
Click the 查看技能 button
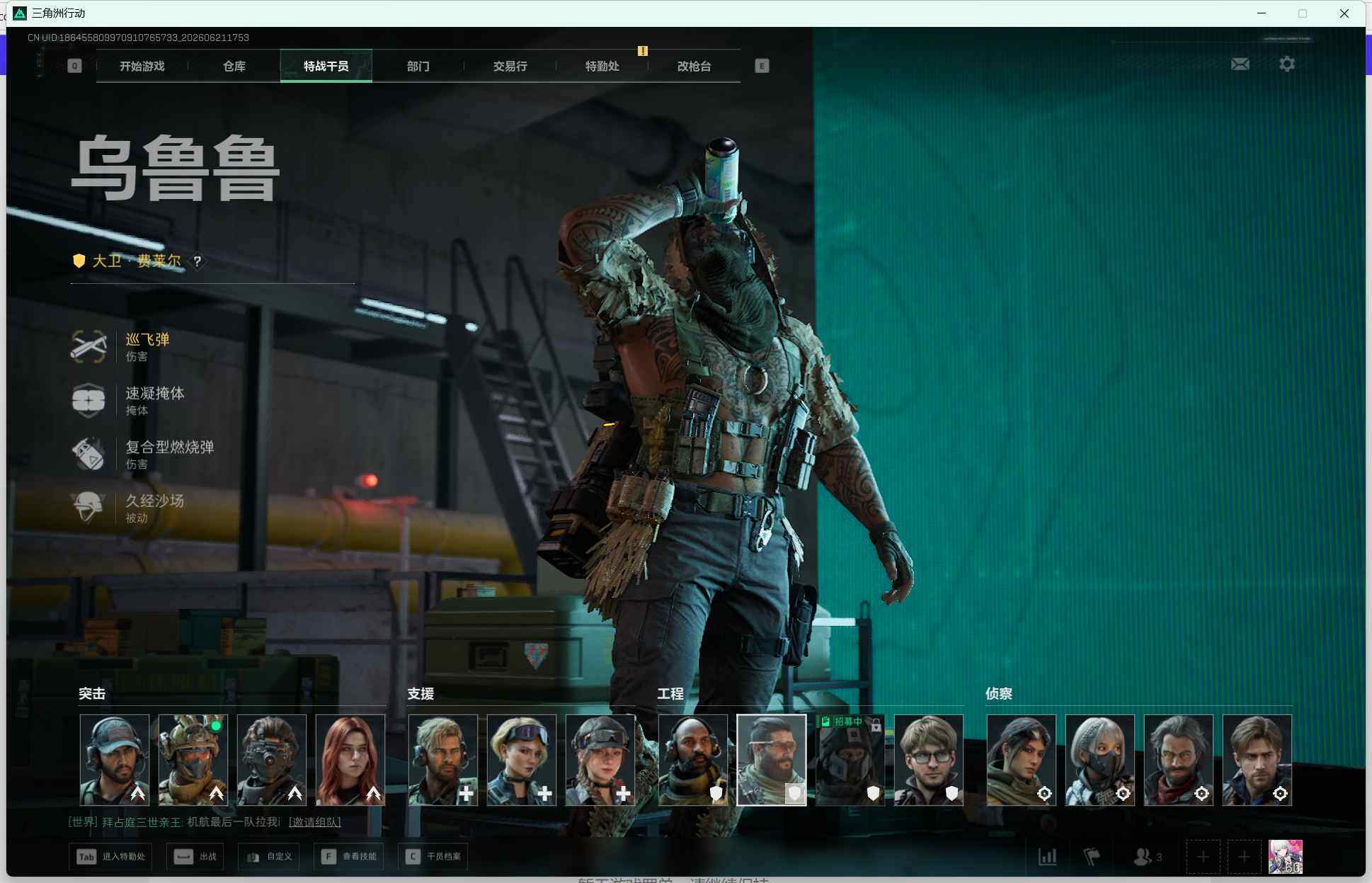348,857
